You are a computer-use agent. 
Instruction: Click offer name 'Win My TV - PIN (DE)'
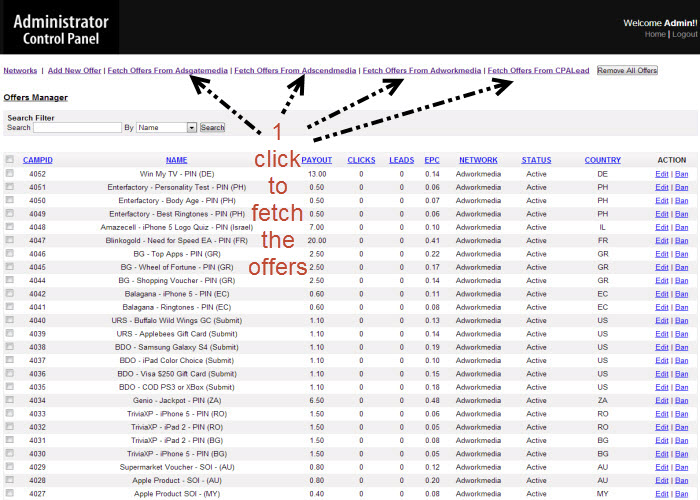pyautogui.click(x=177, y=174)
